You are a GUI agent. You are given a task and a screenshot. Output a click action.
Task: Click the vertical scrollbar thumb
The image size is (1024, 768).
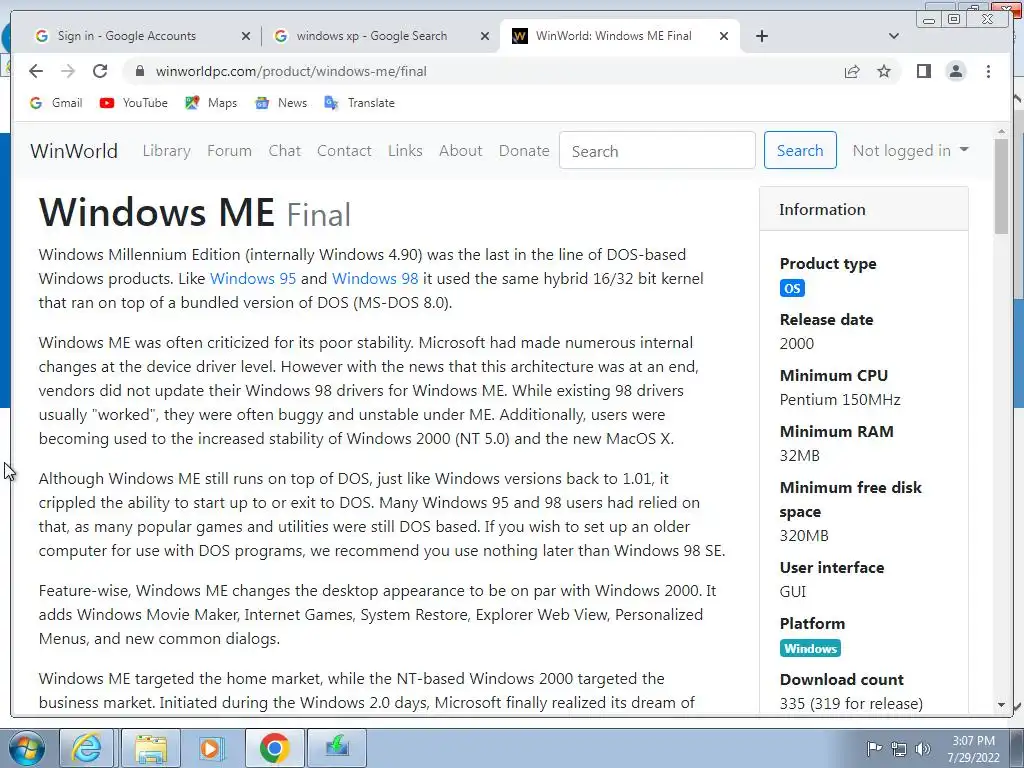click(x=1001, y=186)
